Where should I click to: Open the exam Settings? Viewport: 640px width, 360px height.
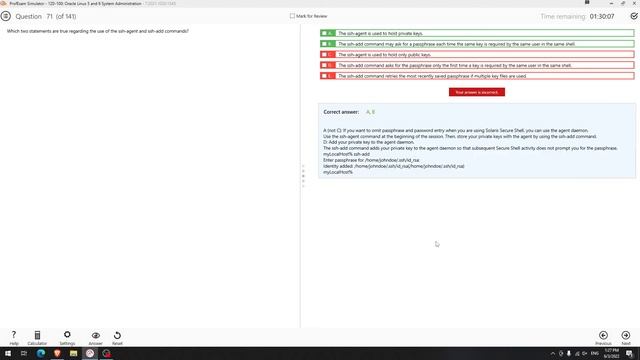coord(67,338)
